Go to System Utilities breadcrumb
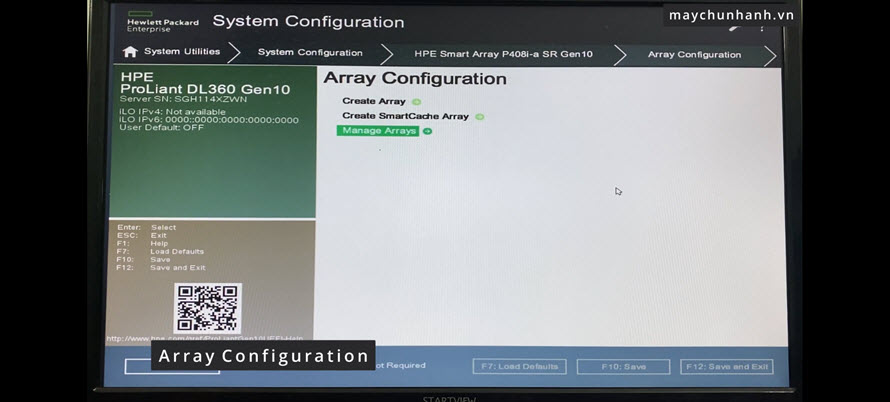This screenshot has height=402, width=890. [x=182, y=52]
